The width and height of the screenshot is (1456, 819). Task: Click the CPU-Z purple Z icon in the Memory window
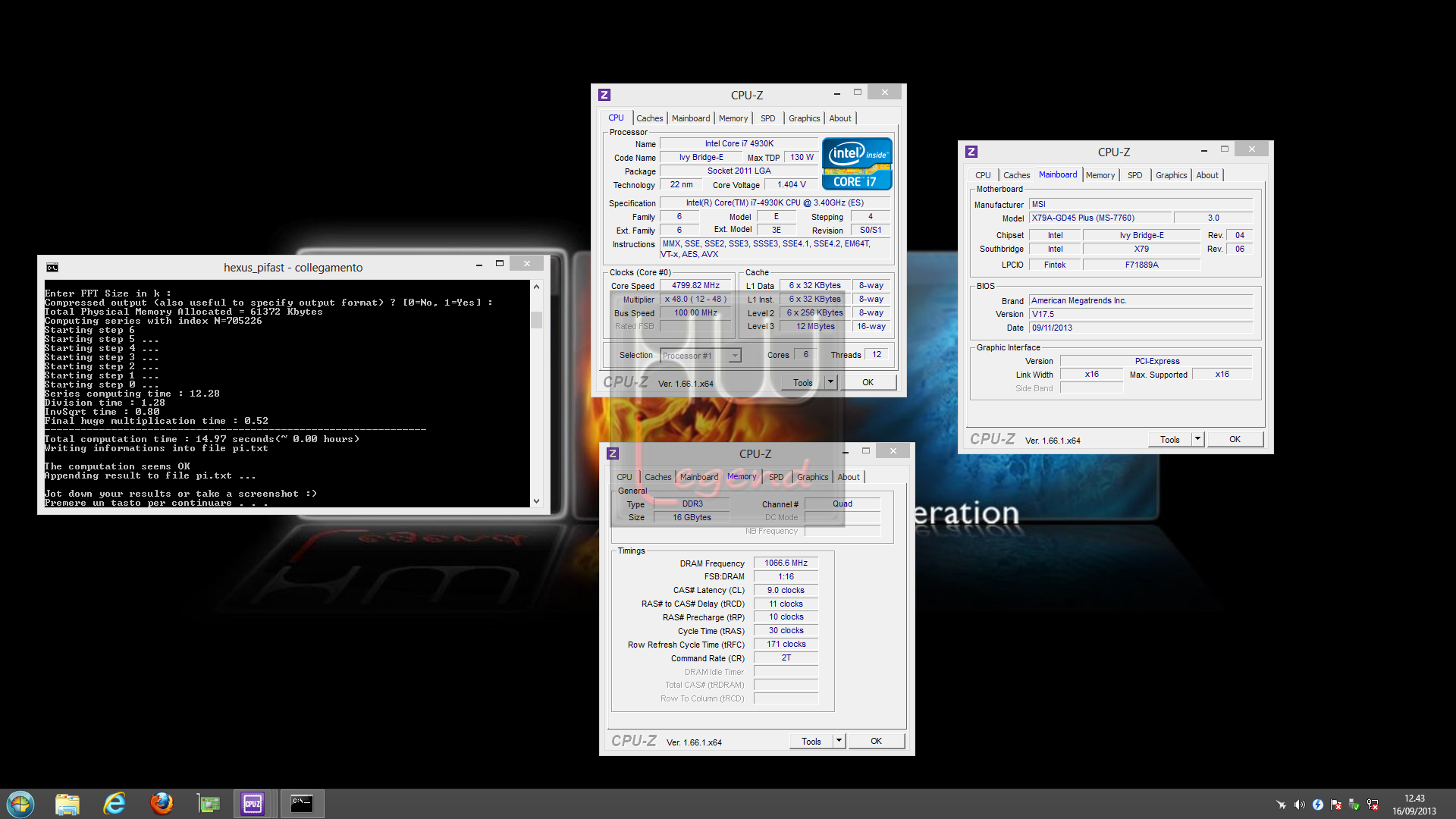[613, 453]
